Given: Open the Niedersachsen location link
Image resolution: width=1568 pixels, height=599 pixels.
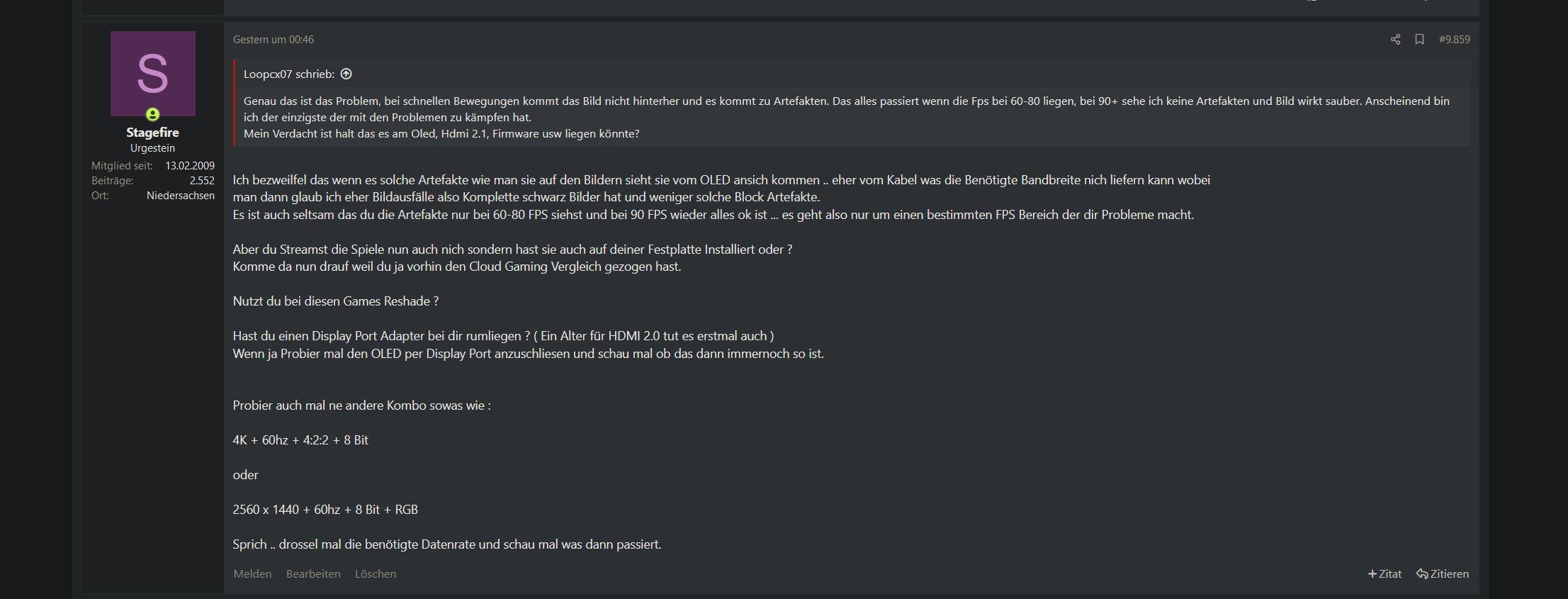Looking at the screenshot, I should click(x=181, y=196).
